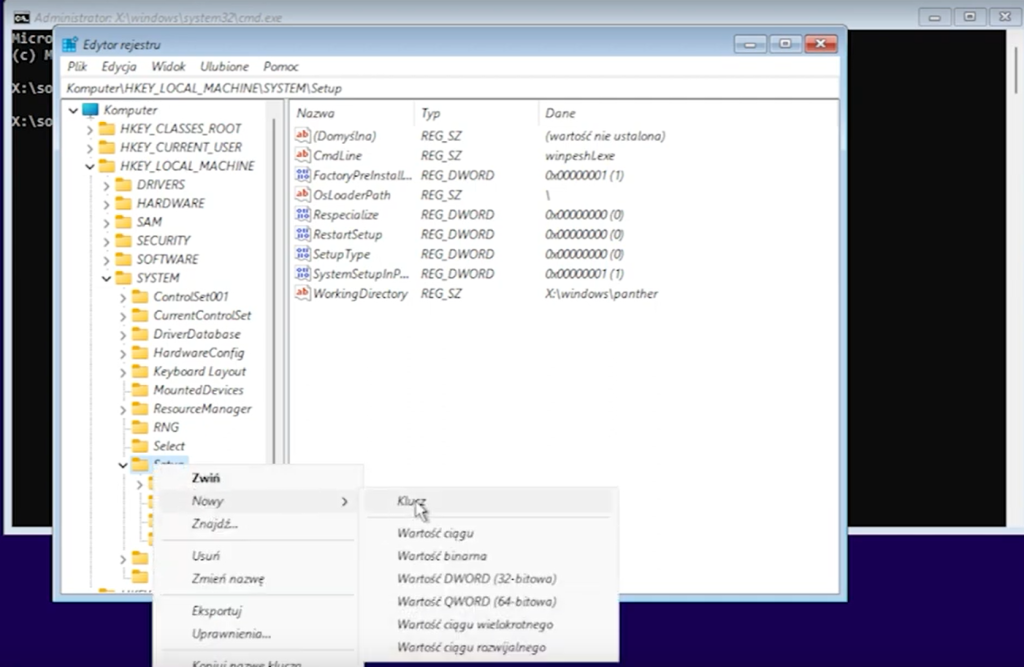Click the FactoryPreInstall DWORD value icon
This screenshot has height=667, width=1024.
click(x=302, y=174)
